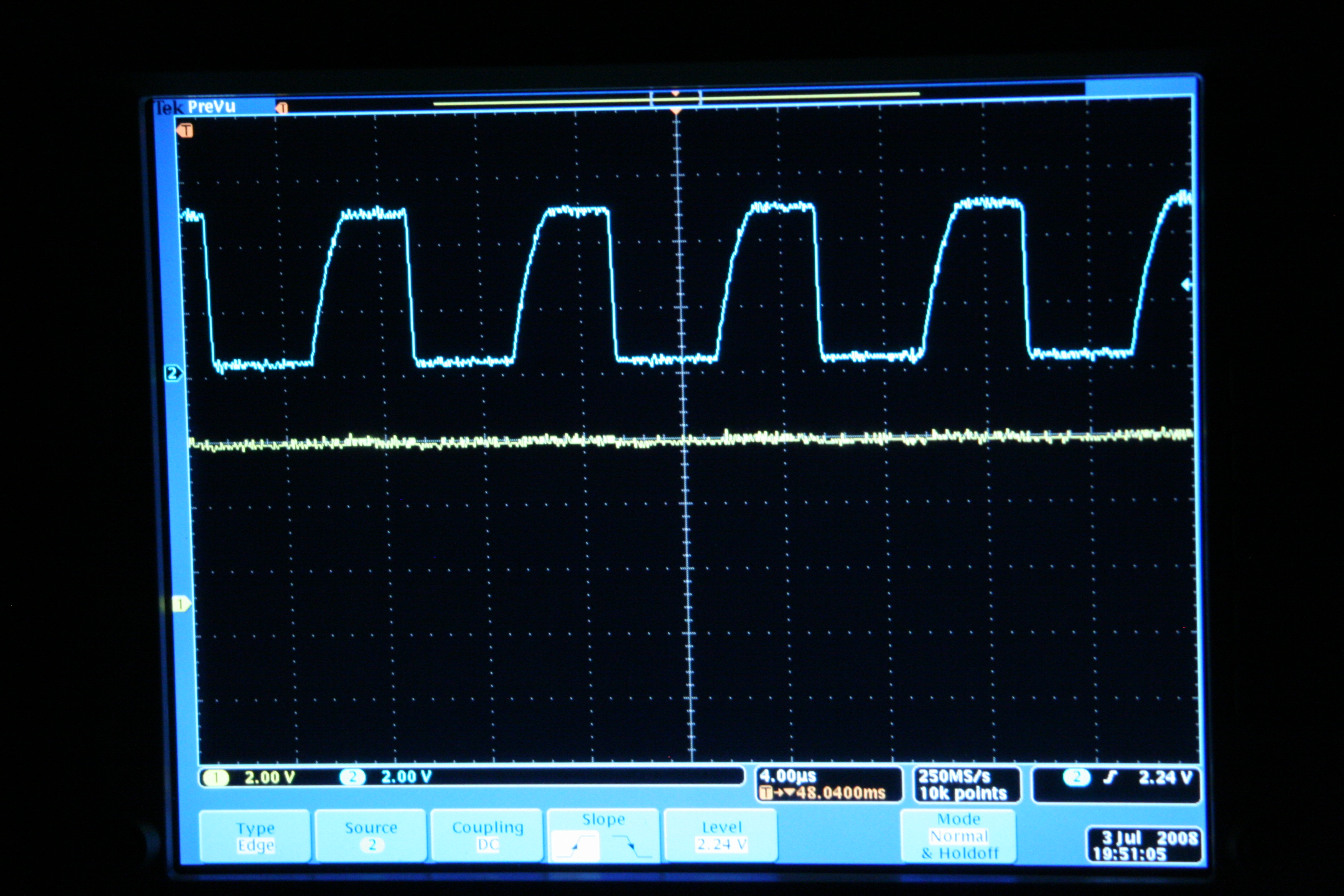This screenshot has width=1344, height=896.
Task: Click the trigger level arrow at right edge
Action: coord(1186,284)
